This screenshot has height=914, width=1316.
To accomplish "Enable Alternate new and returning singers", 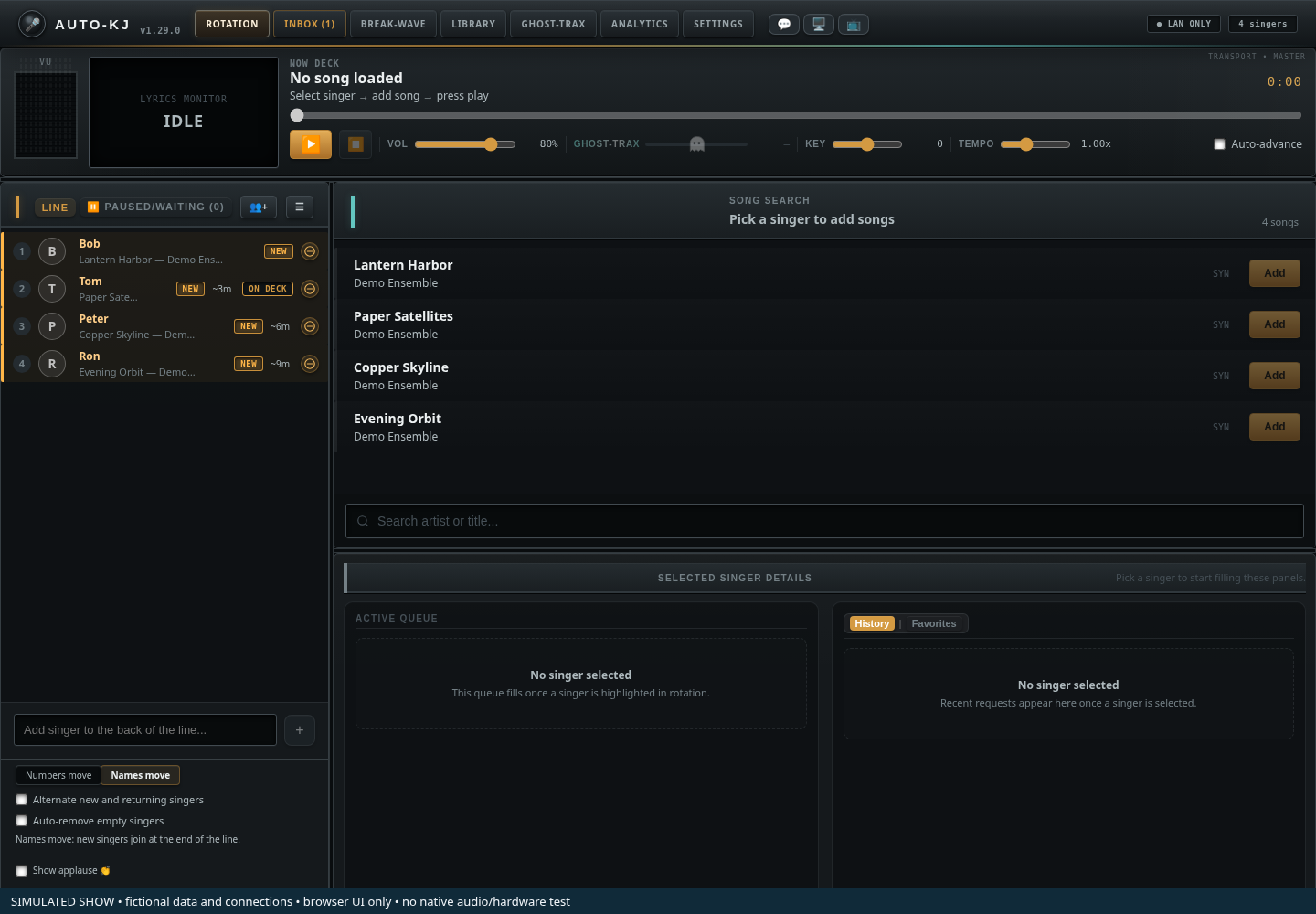I will coord(21,800).
